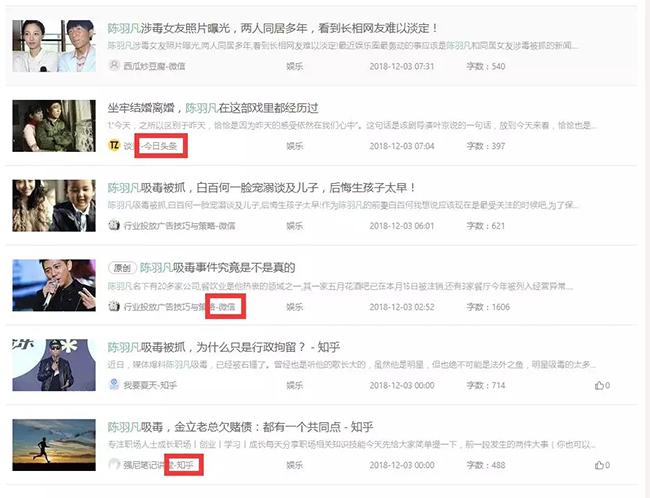The image size is (650, 498).
Task: Click thumbnail of couple photo in first article
Action: (x=54, y=46)
